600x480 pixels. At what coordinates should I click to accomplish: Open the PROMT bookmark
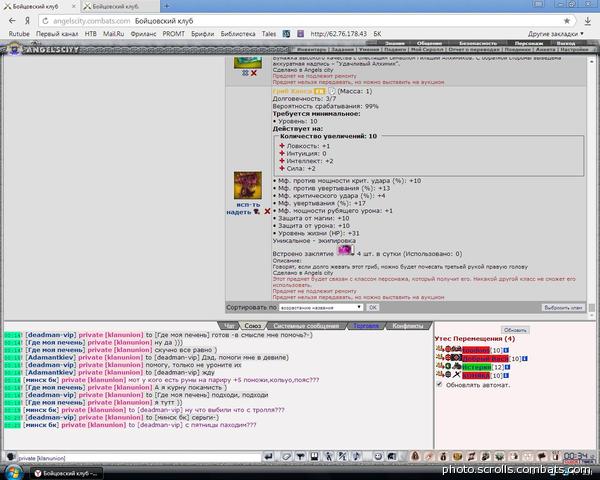coord(173,34)
